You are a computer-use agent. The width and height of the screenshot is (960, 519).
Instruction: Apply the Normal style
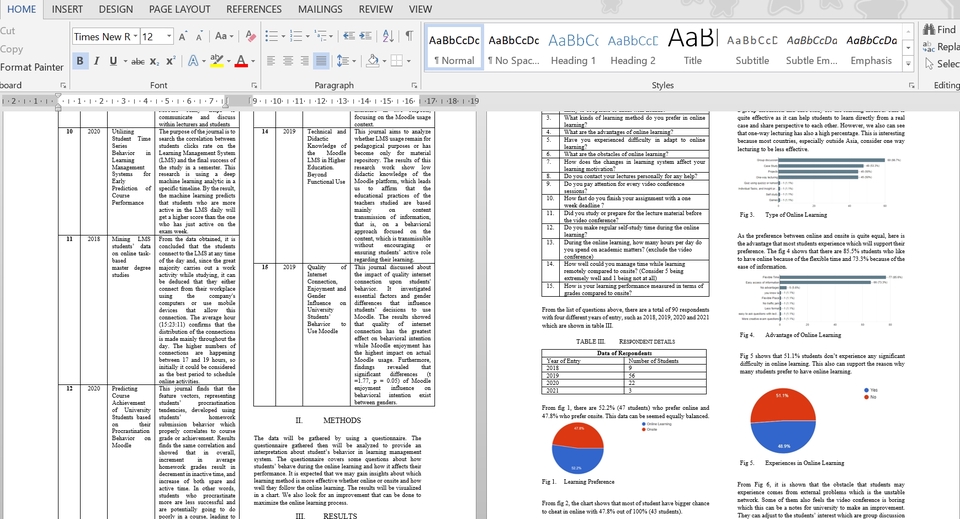coord(454,48)
